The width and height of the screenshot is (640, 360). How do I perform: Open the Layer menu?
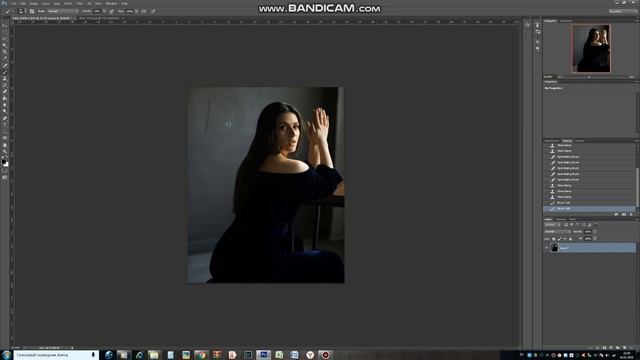tap(45, 3)
